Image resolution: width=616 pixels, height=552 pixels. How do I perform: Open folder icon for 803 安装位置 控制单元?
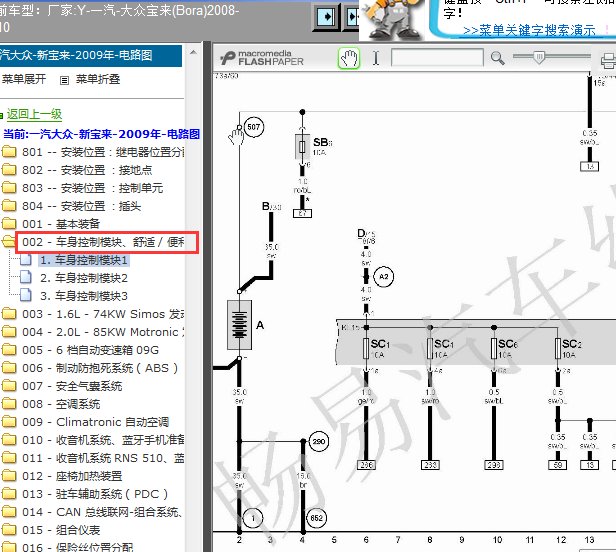click(x=9, y=188)
